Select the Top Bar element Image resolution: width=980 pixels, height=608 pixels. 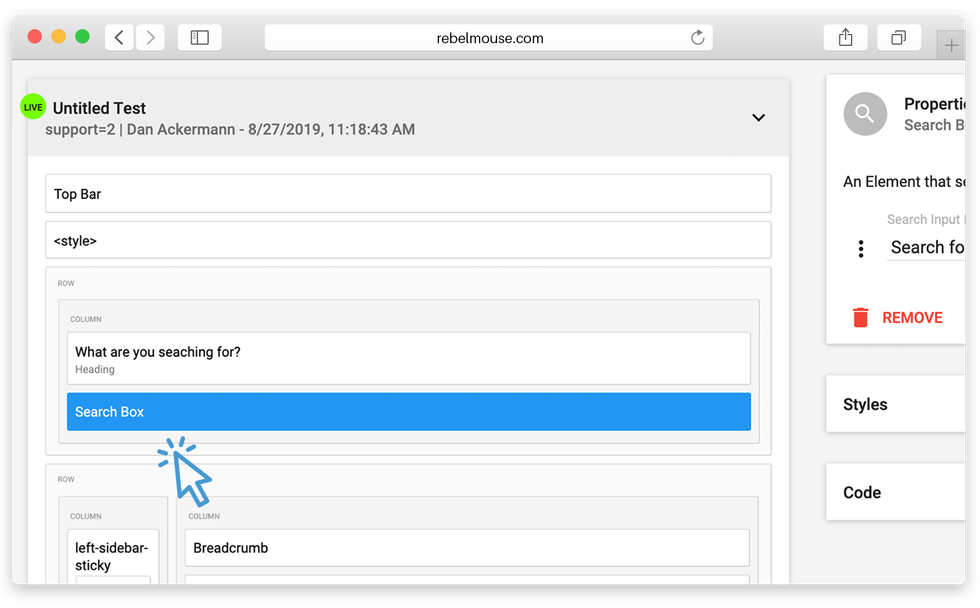click(408, 194)
